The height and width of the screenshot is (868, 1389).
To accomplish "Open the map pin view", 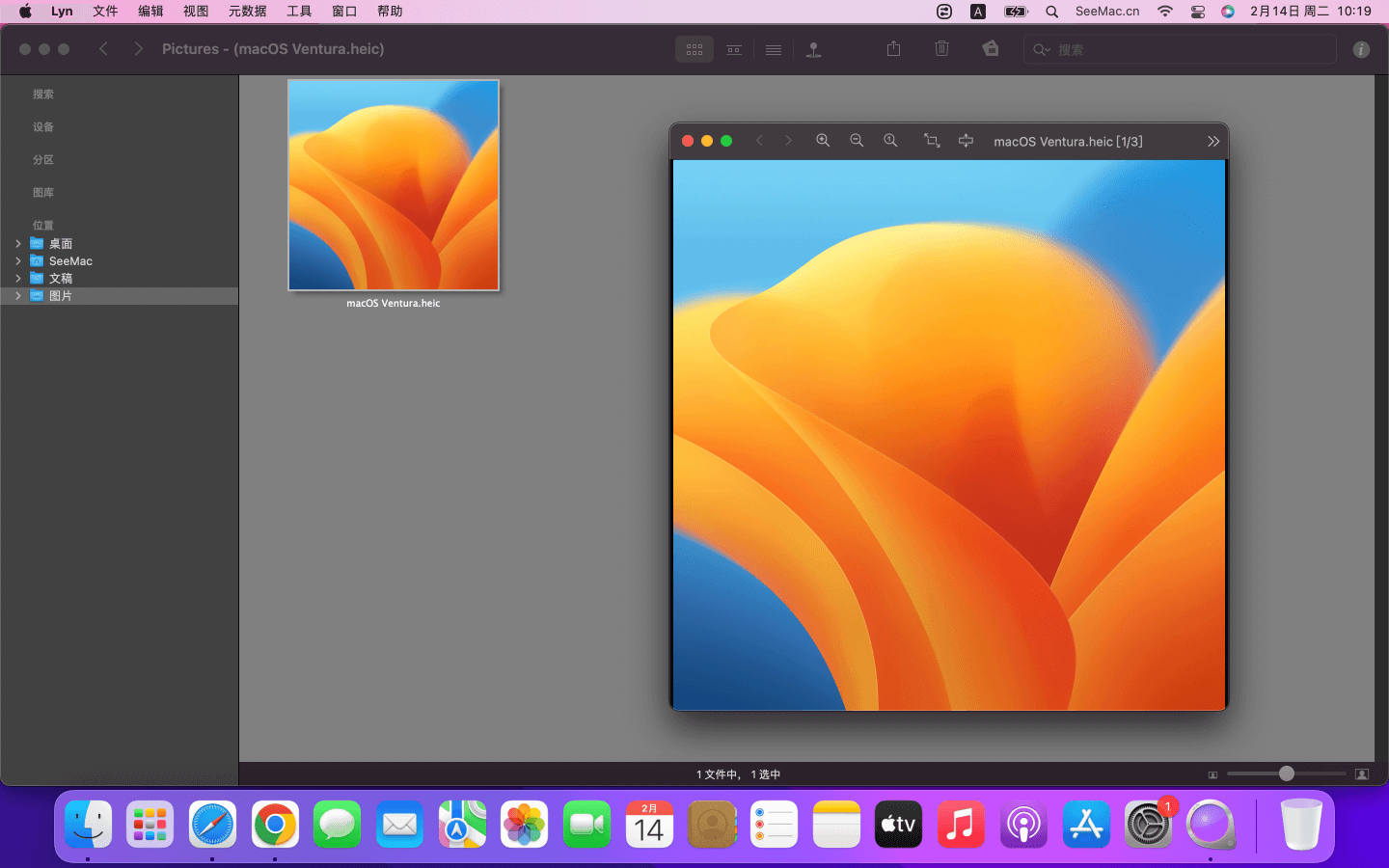I will coord(814,49).
